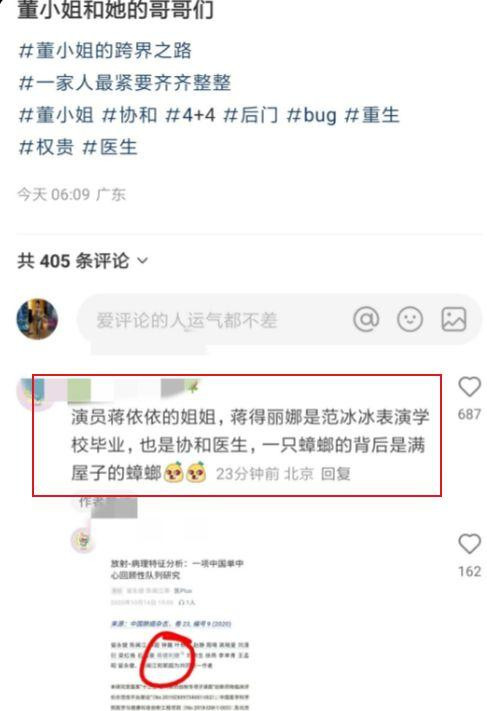This screenshot has height=711, width=487.
Task: Tap 回复 to reply to comment
Action: pyautogui.click(x=336, y=473)
